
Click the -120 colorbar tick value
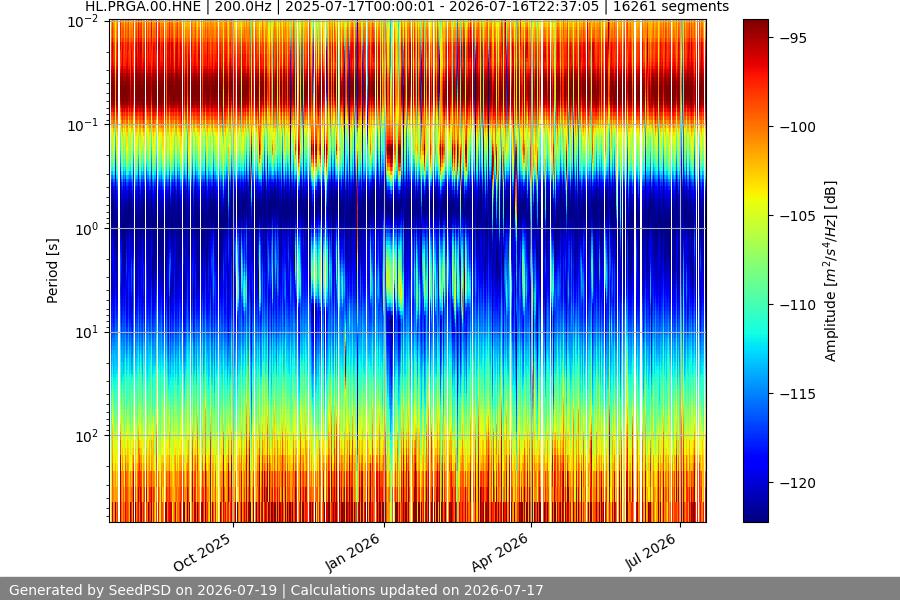click(x=798, y=483)
